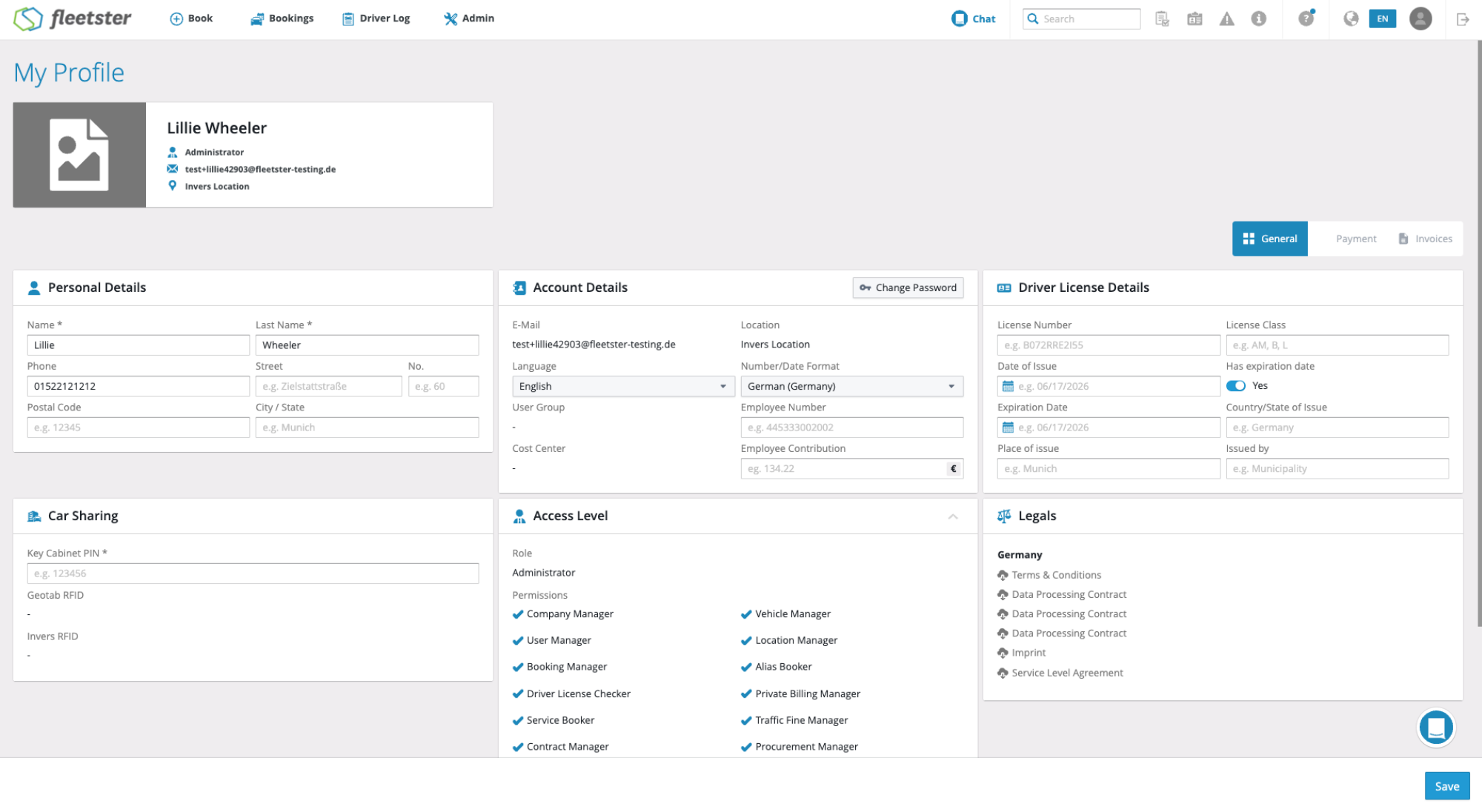Open the Bookings menu
Screen dimensions: 1482x812
click(282, 19)
